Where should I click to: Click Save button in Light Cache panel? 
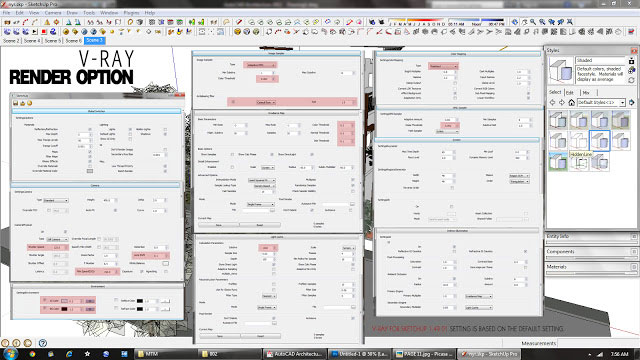(x=220, y=336)
